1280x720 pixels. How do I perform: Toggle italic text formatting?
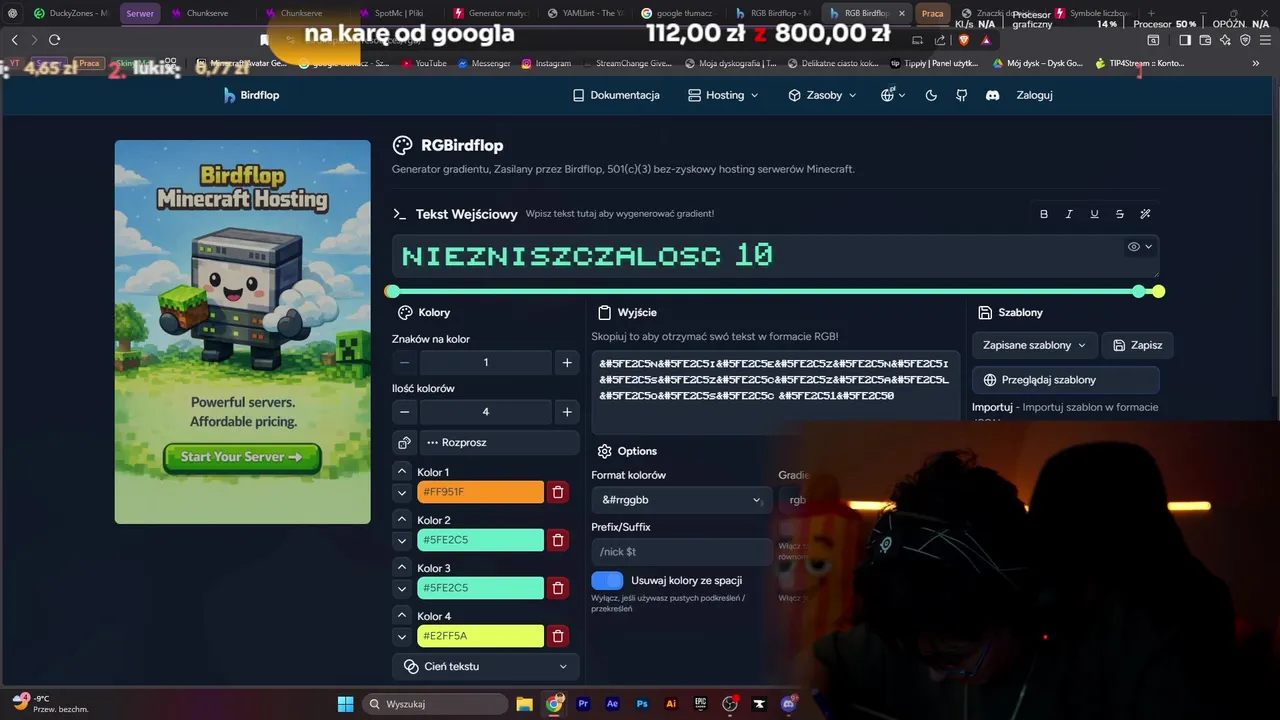click(1069, 214)
